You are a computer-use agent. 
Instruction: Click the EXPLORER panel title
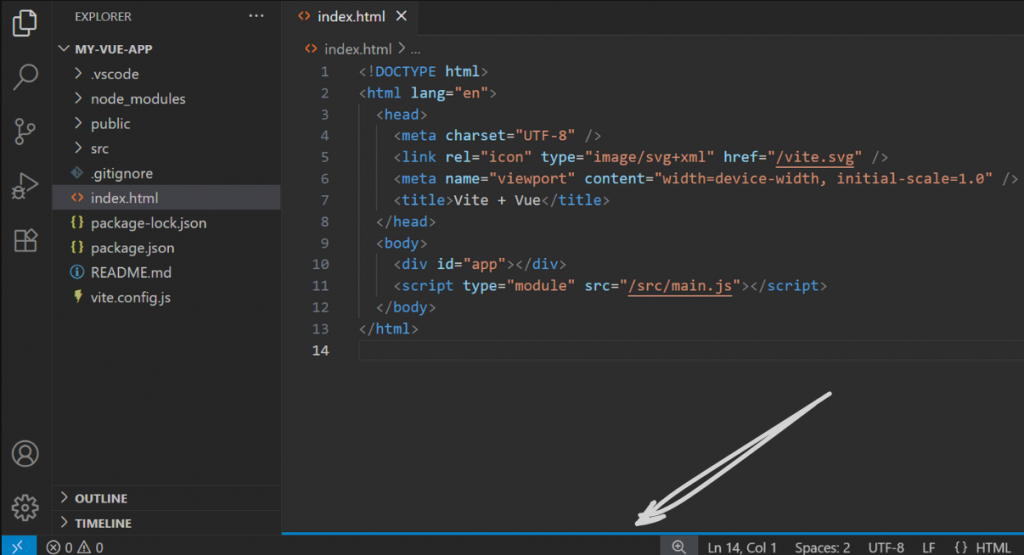pyautogui.click(x=103, y=16)
